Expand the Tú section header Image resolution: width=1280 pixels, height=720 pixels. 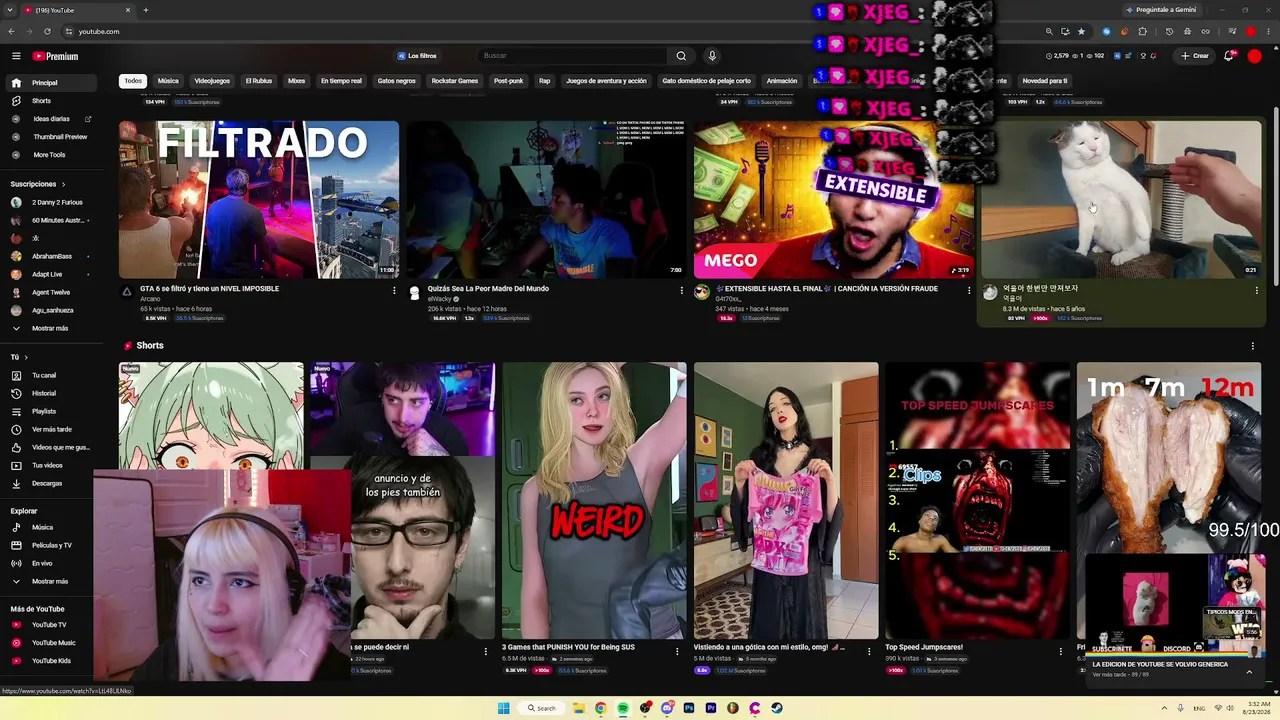tap(19, 357)
